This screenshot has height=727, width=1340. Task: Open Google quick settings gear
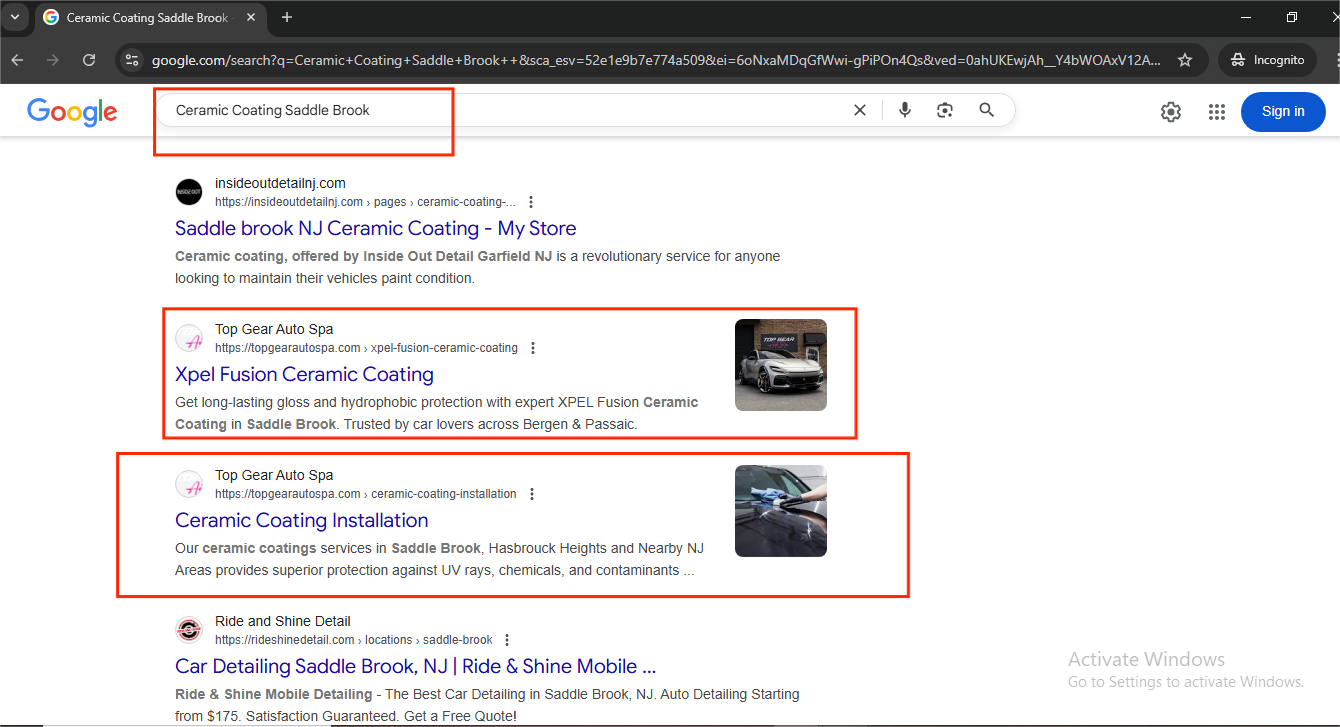(x=1171, y=112)
